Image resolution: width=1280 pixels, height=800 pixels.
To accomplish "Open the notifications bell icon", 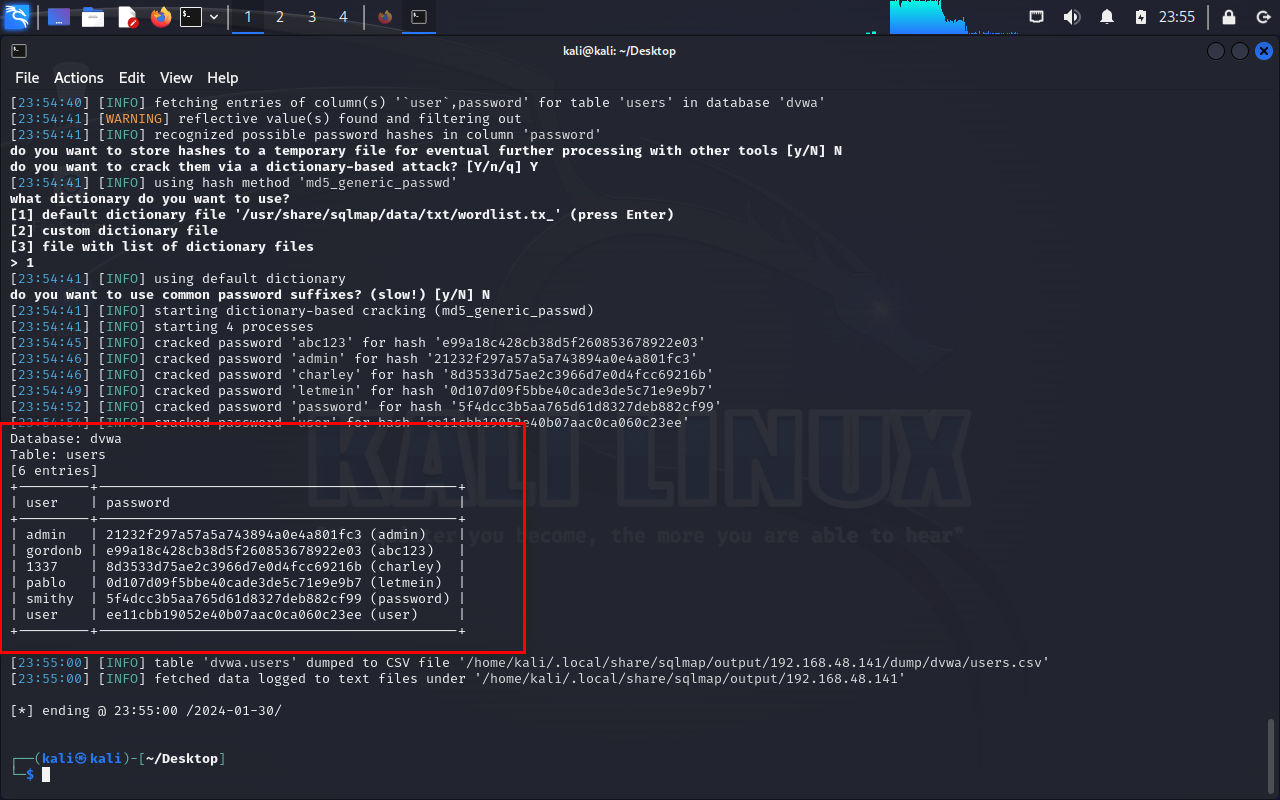I will click(1107, 17).
